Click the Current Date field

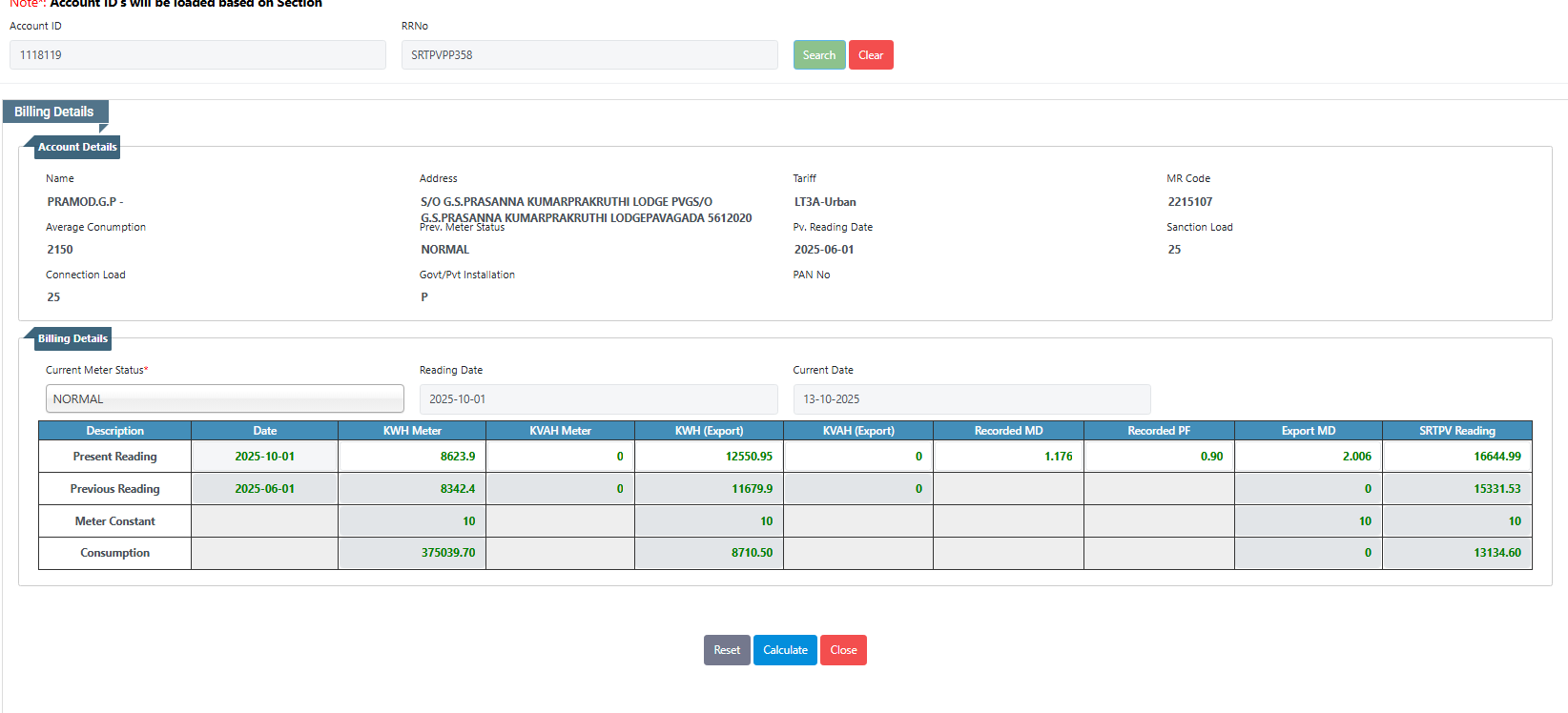point(971,399)
